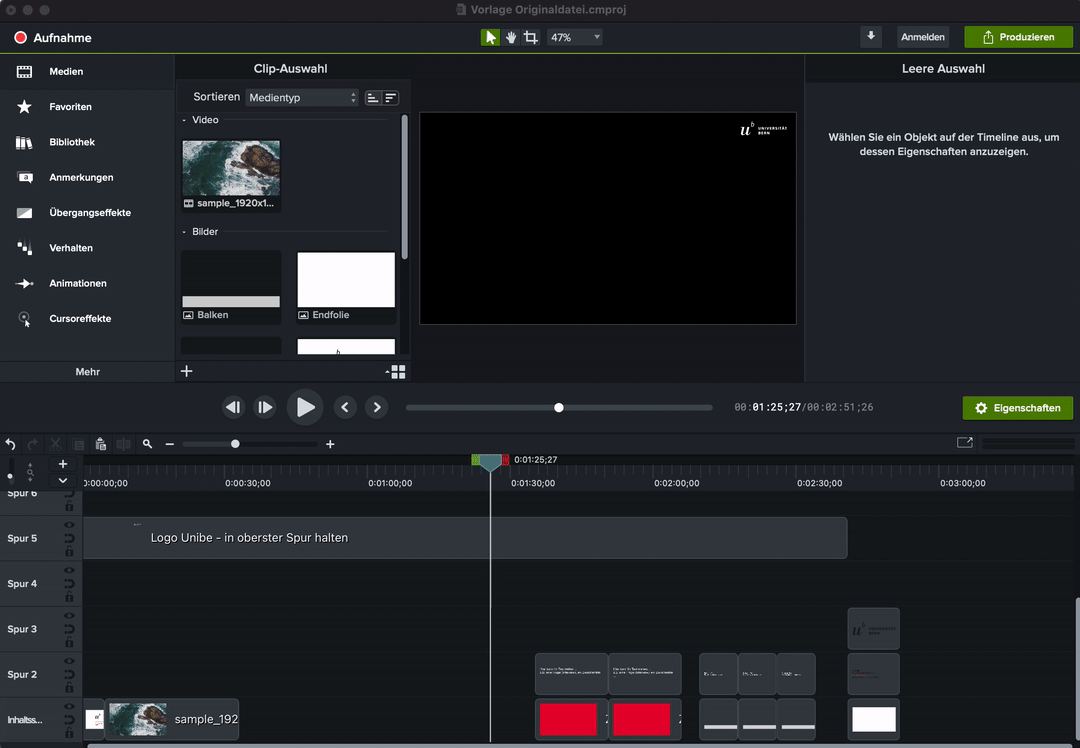The height and width of the screenshot is (748, 1080).
Task: Click the green Produzieren button
Action: tap(1018, 37)
